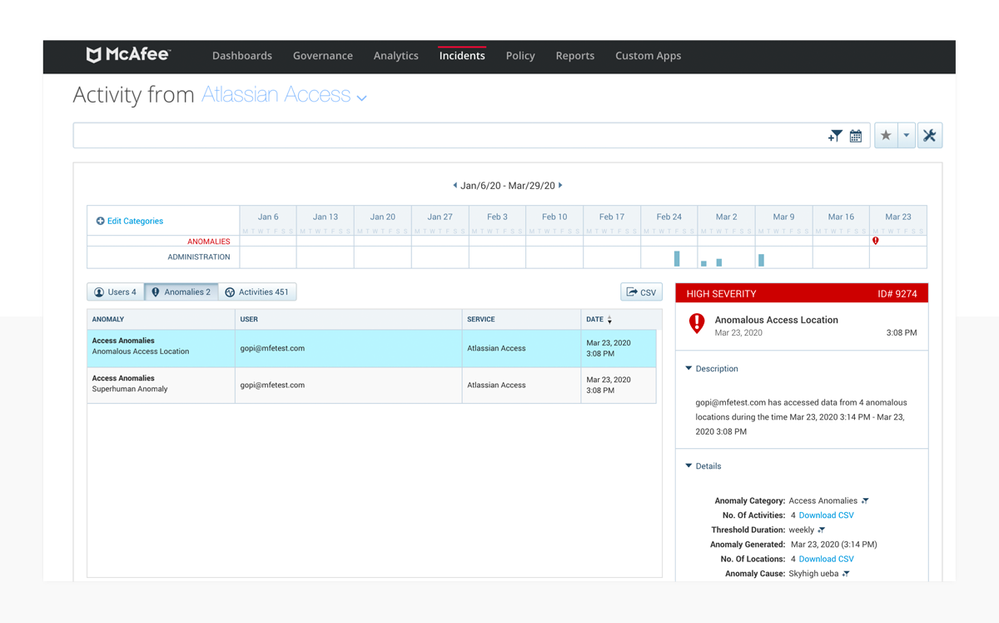Download CSV for No. Of Activities
Viewport: 999px width, 623px height.
(826, 515)
